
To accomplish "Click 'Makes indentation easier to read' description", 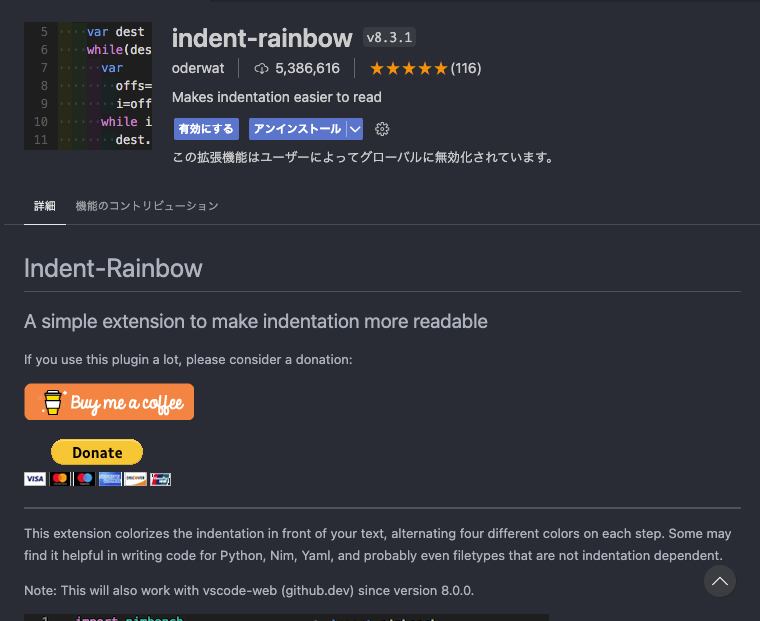I will tap(277, 97).
